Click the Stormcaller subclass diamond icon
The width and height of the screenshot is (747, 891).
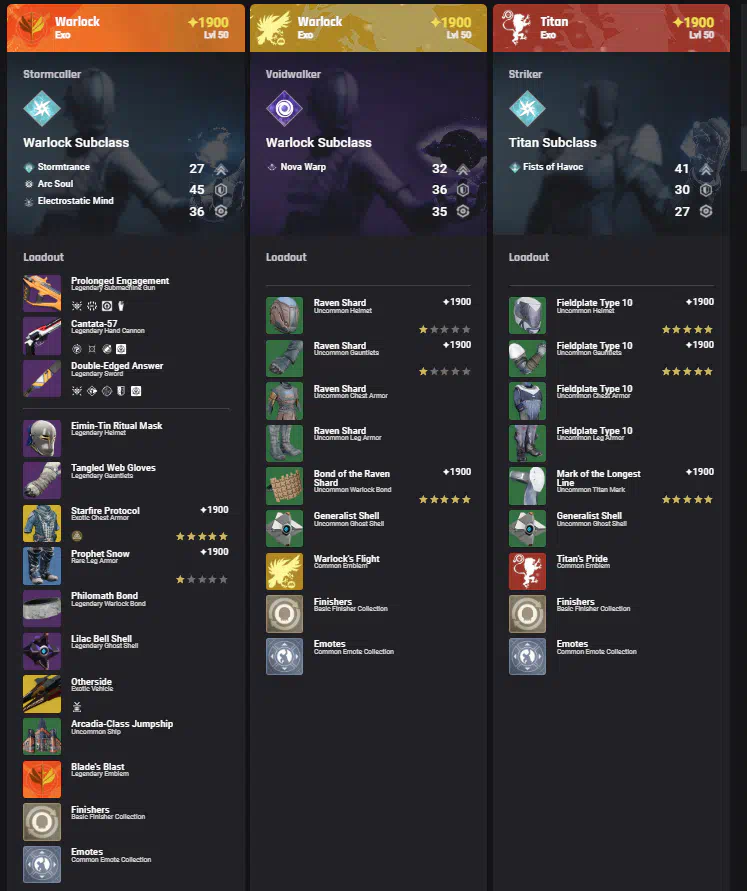coord(42,108)
